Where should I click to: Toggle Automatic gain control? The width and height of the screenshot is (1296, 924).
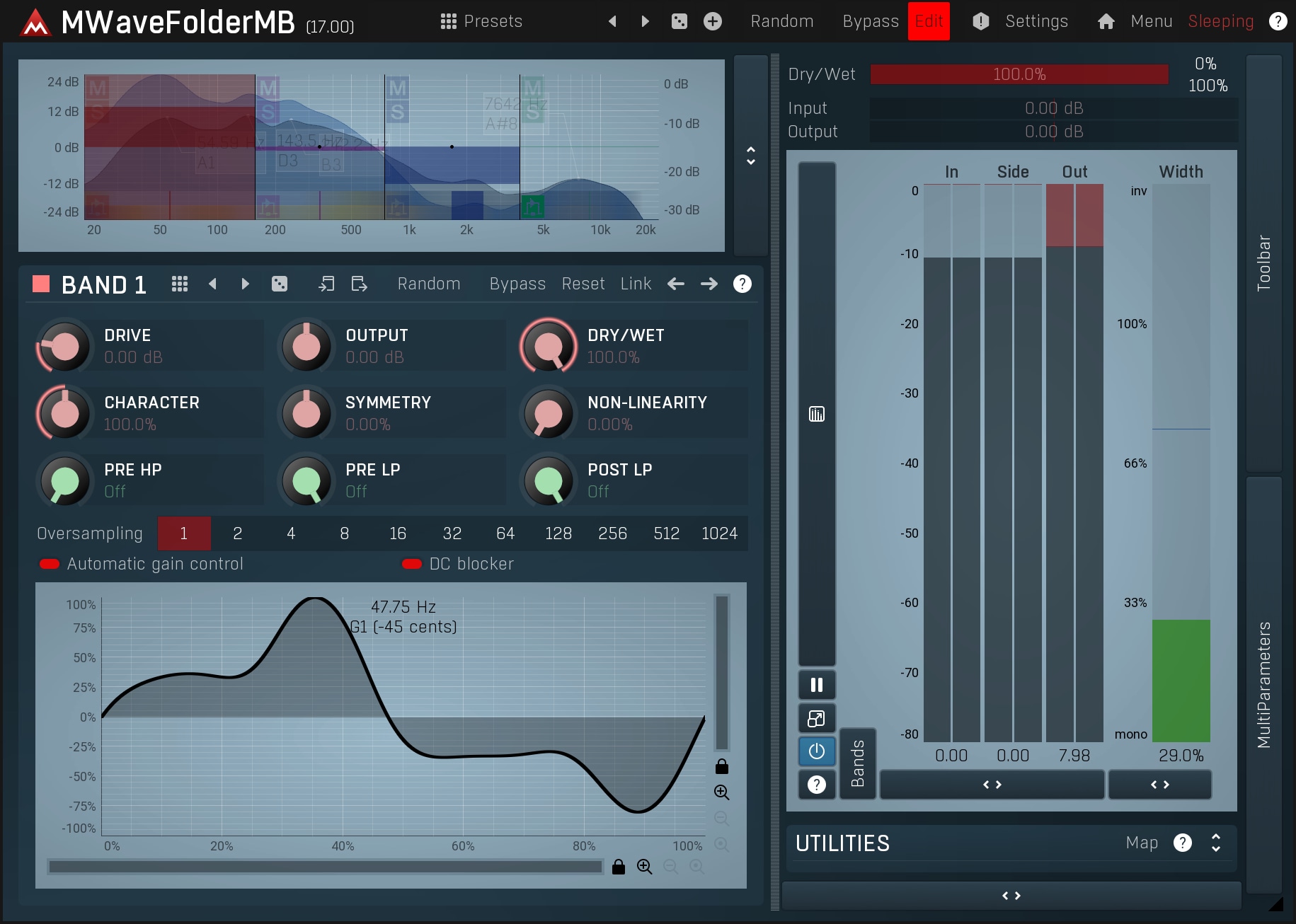click(x=50, y=564)
